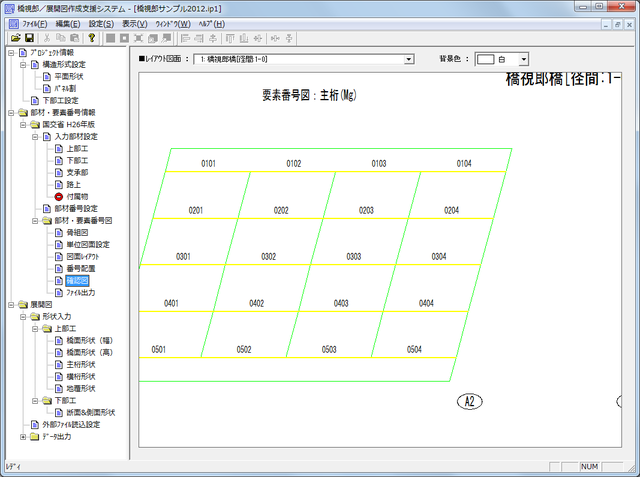Select 番号配置 in the tree

(x=80, y=268)
